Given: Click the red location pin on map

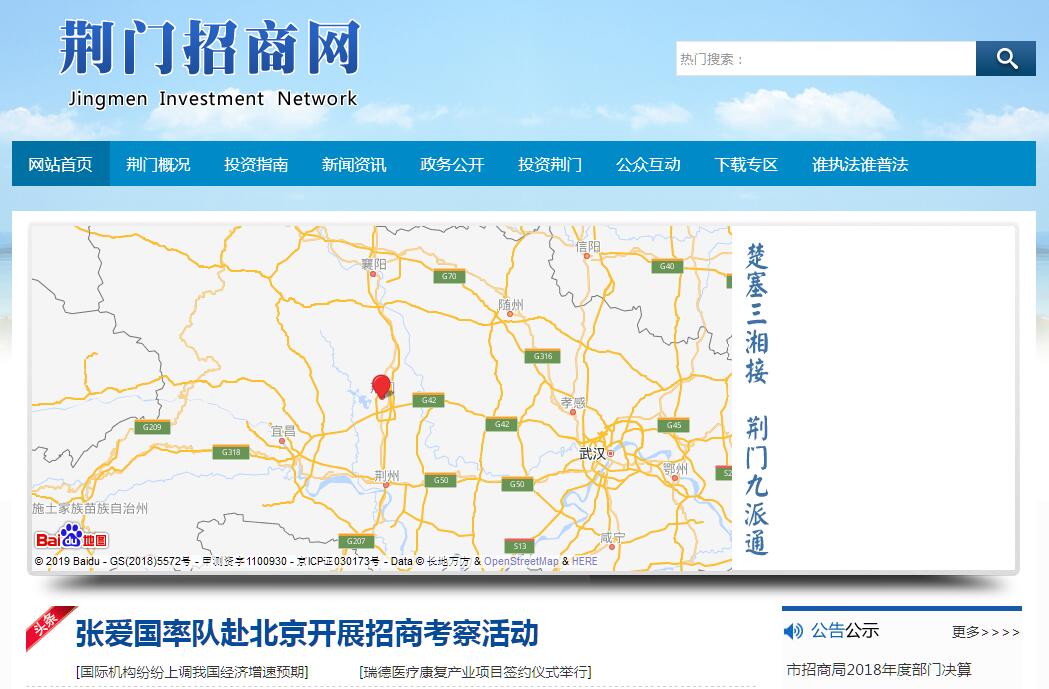Looking at the screenshot, I should point(381,387).
